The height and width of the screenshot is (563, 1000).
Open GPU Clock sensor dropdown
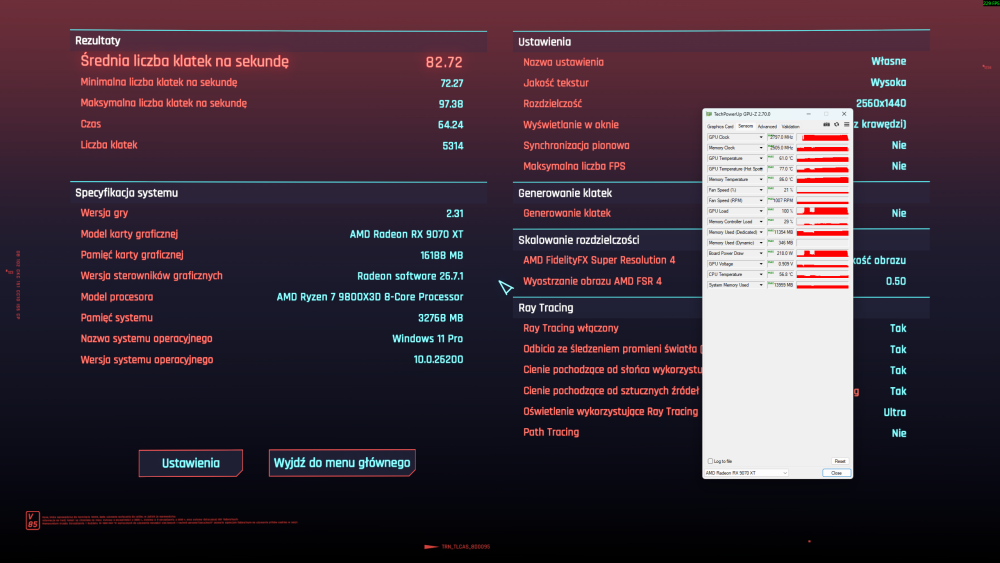tap(761, 137)
